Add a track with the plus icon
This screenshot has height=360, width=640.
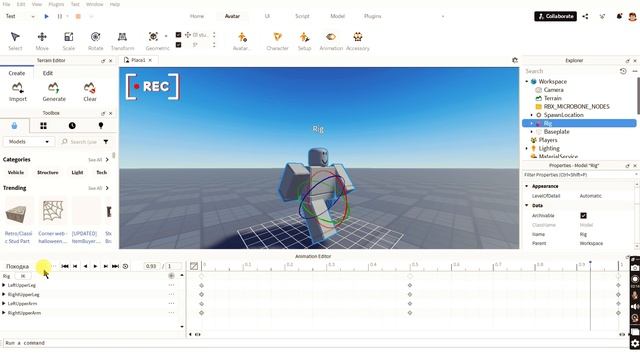click(x=171, y=276)
